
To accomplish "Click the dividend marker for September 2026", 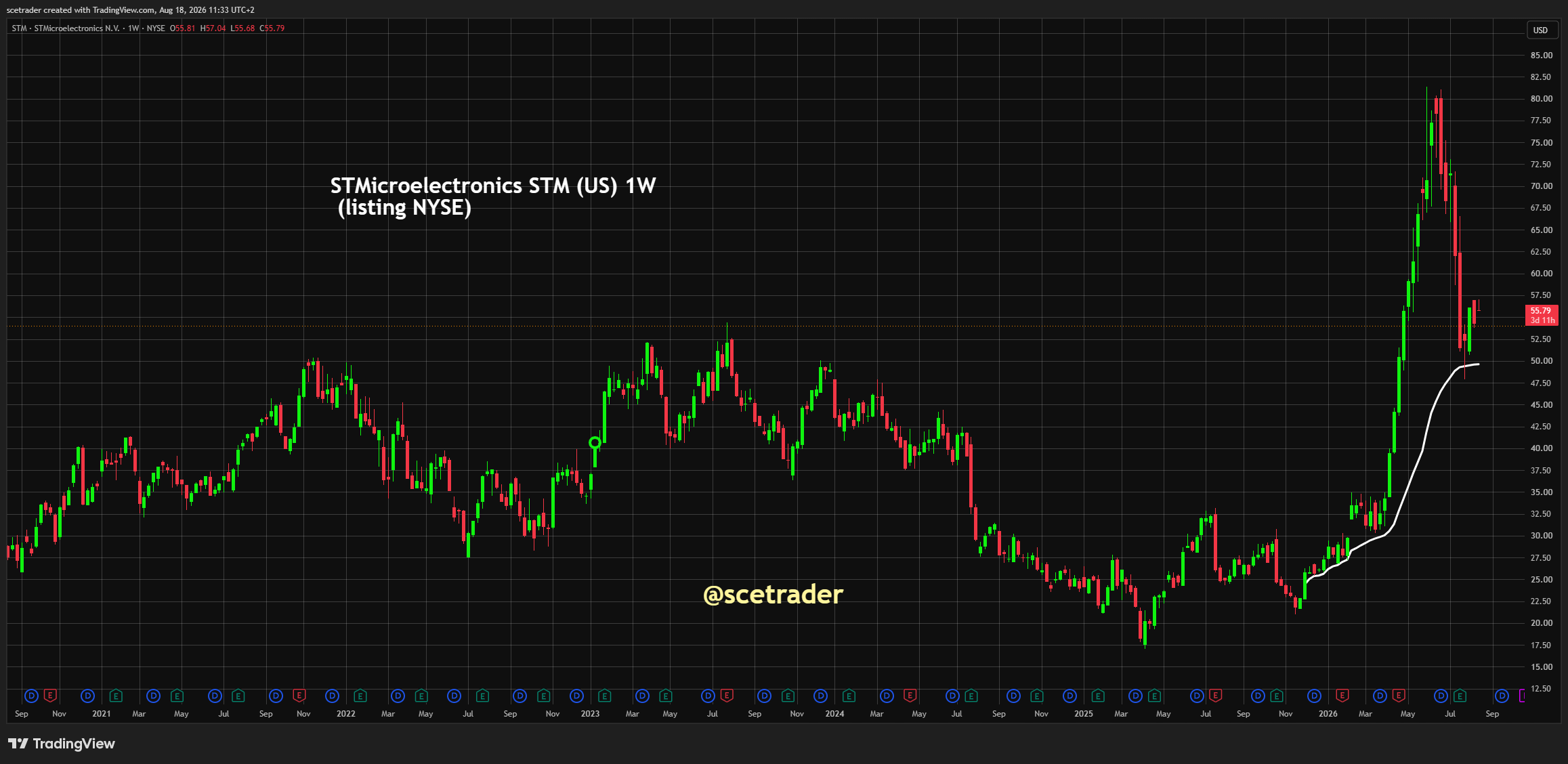I will (x=1502, y=696).
